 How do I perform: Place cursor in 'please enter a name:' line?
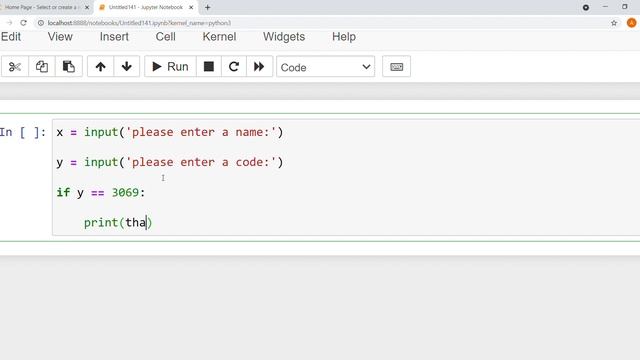tap(169, 132)
